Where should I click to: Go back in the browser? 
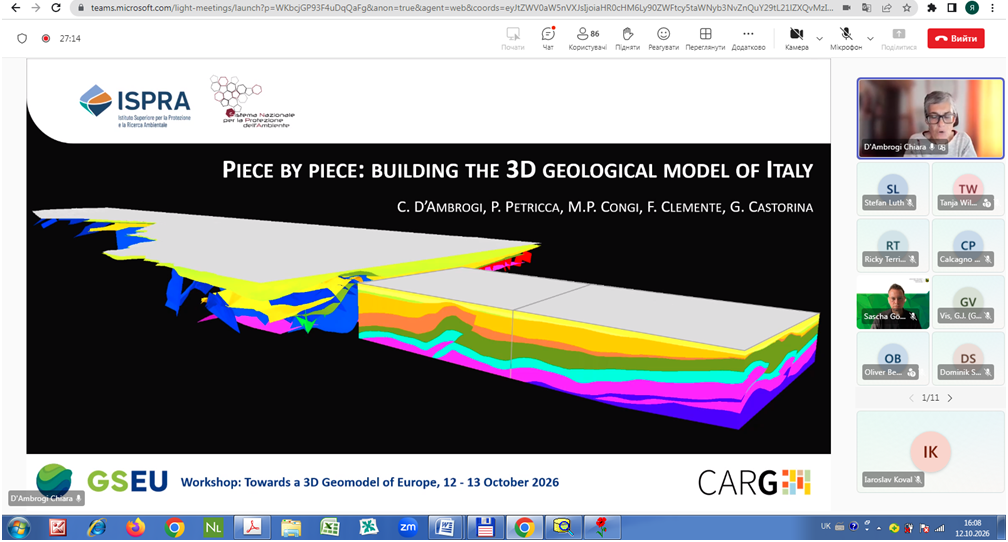pos(15,8)
